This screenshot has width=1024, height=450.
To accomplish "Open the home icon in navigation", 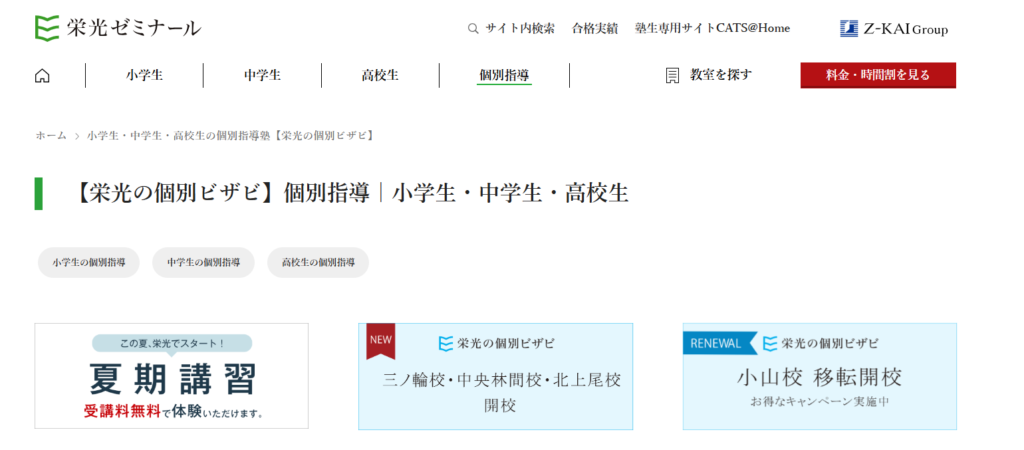I will point(42,76).
